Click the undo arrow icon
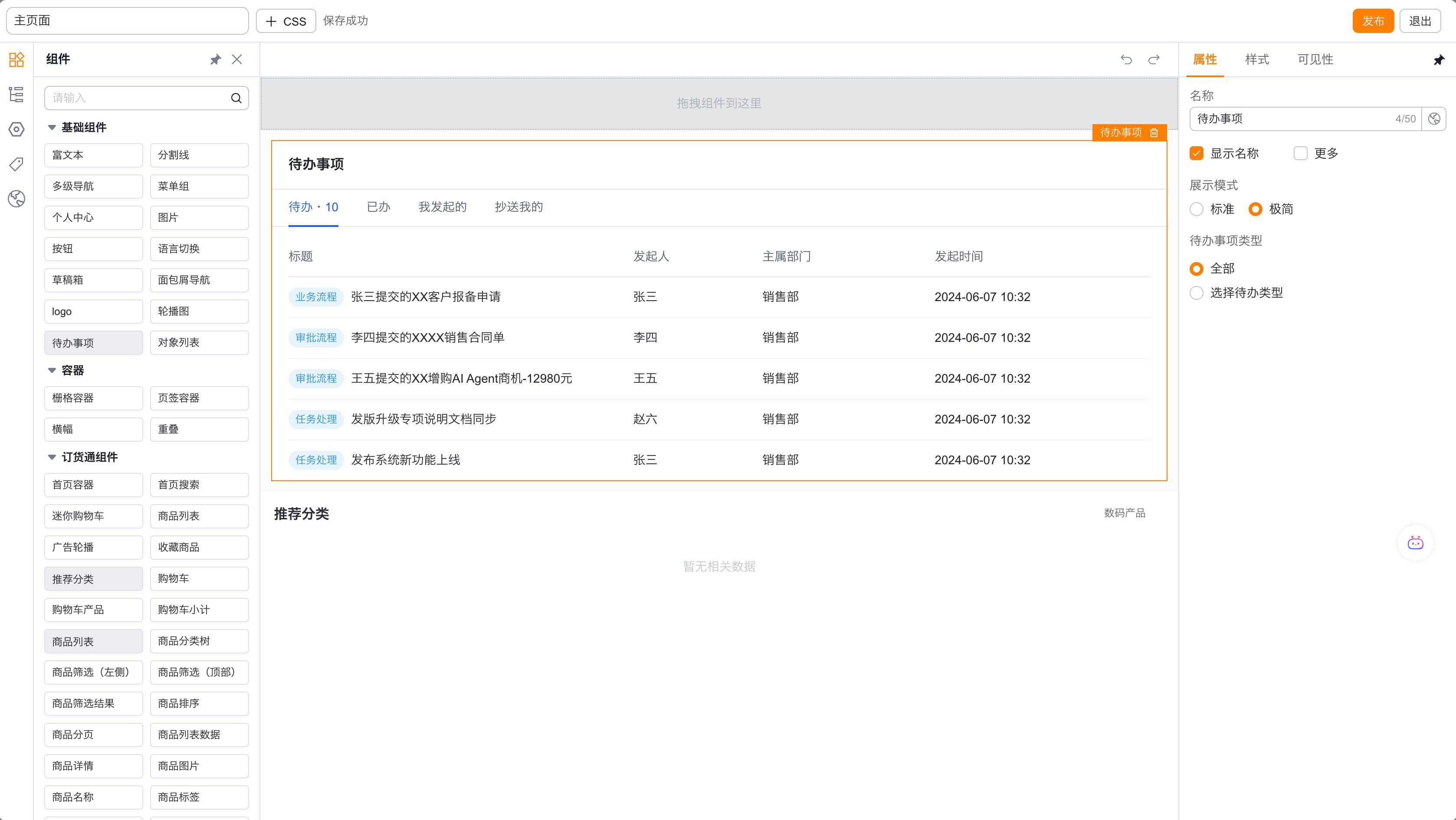The width and height of the screenshot is (1456, 820). [x=1126, y=59]
